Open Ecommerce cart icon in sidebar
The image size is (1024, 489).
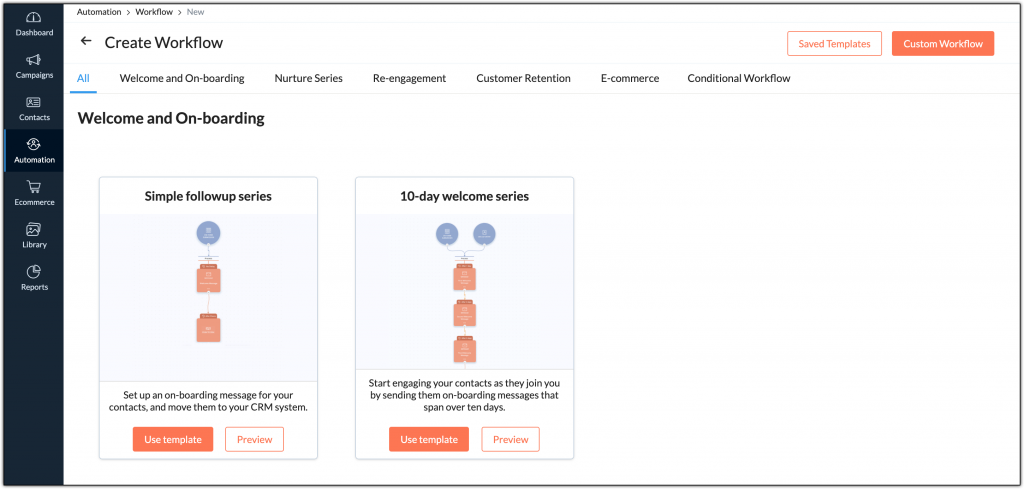[x=34, y=187]
